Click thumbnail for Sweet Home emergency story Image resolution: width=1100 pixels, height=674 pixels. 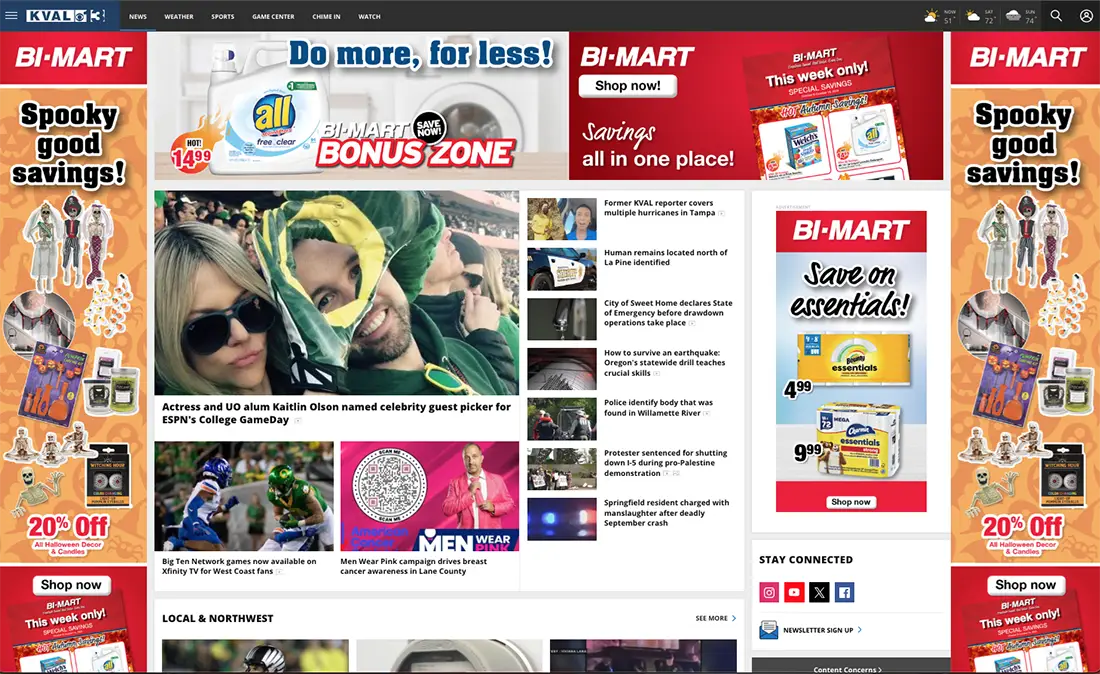coord(562,319)
